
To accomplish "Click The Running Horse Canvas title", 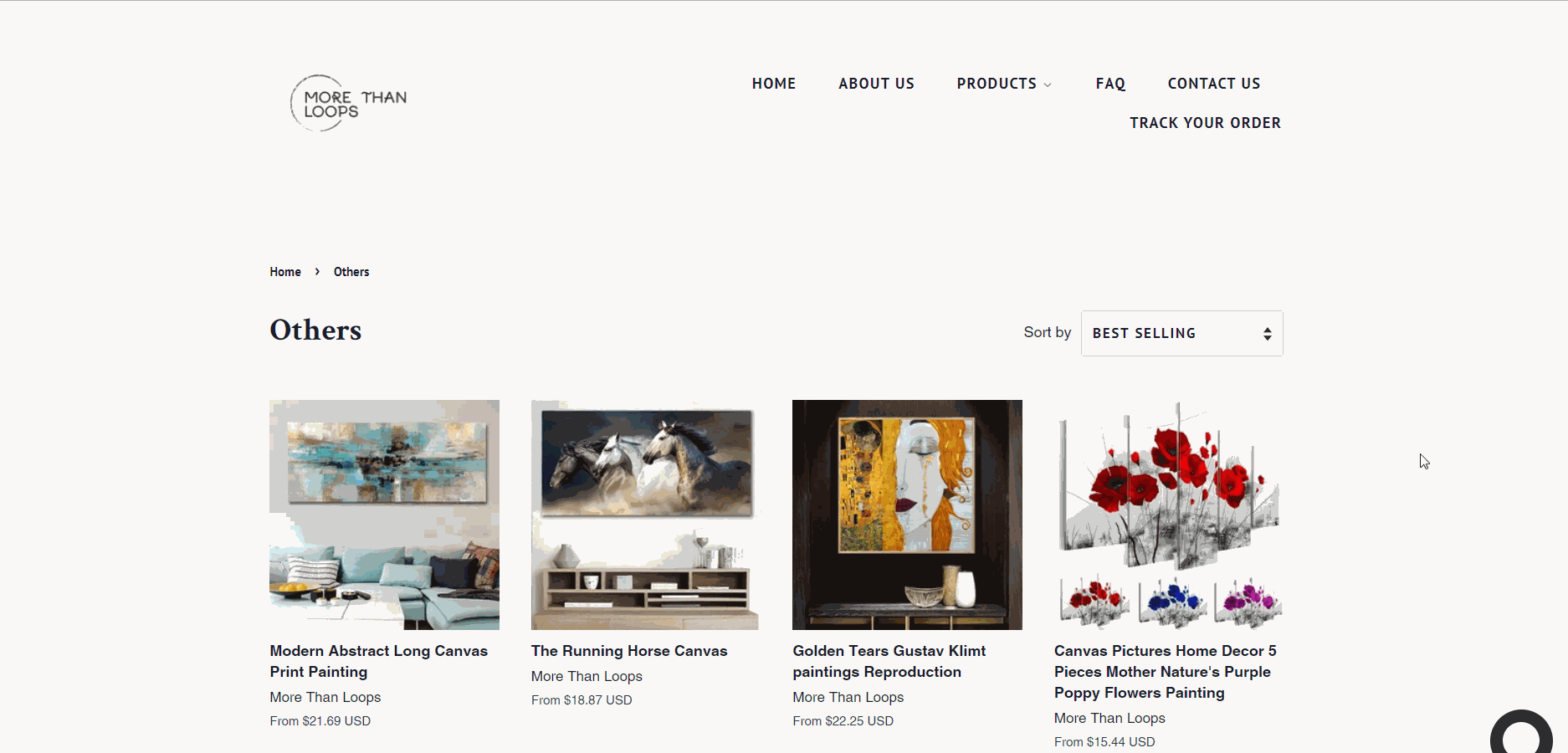I will [629, 651].
